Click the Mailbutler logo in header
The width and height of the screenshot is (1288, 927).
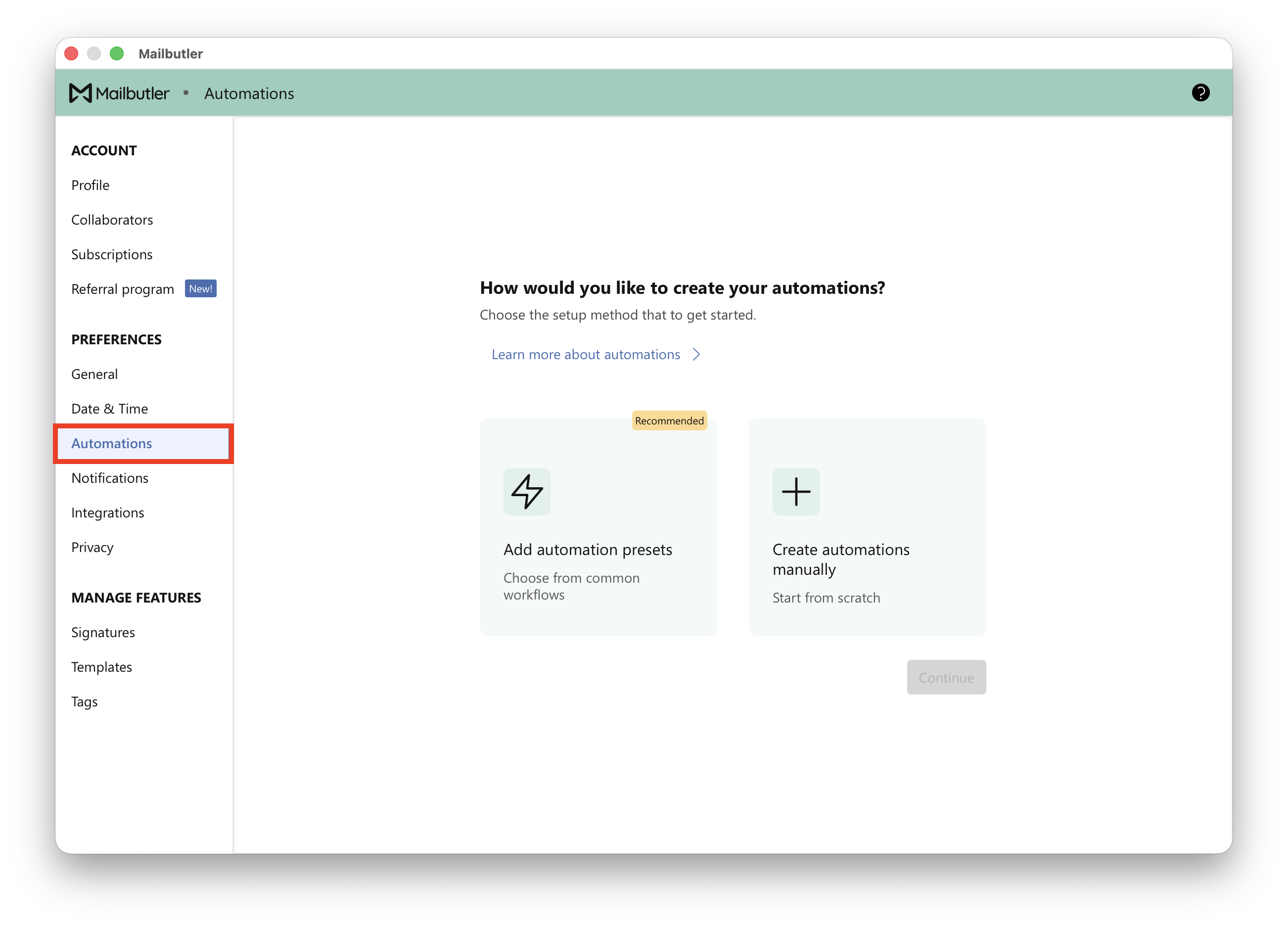[x=119, y=93]
